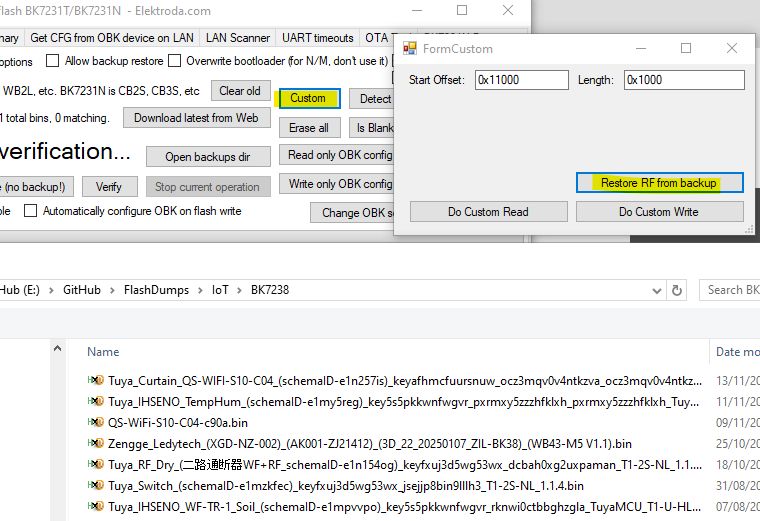Select the BK7238 breadcrumb segment
Image resolution: width=760 pixels, height=521 pixels.
click(269, 290)
